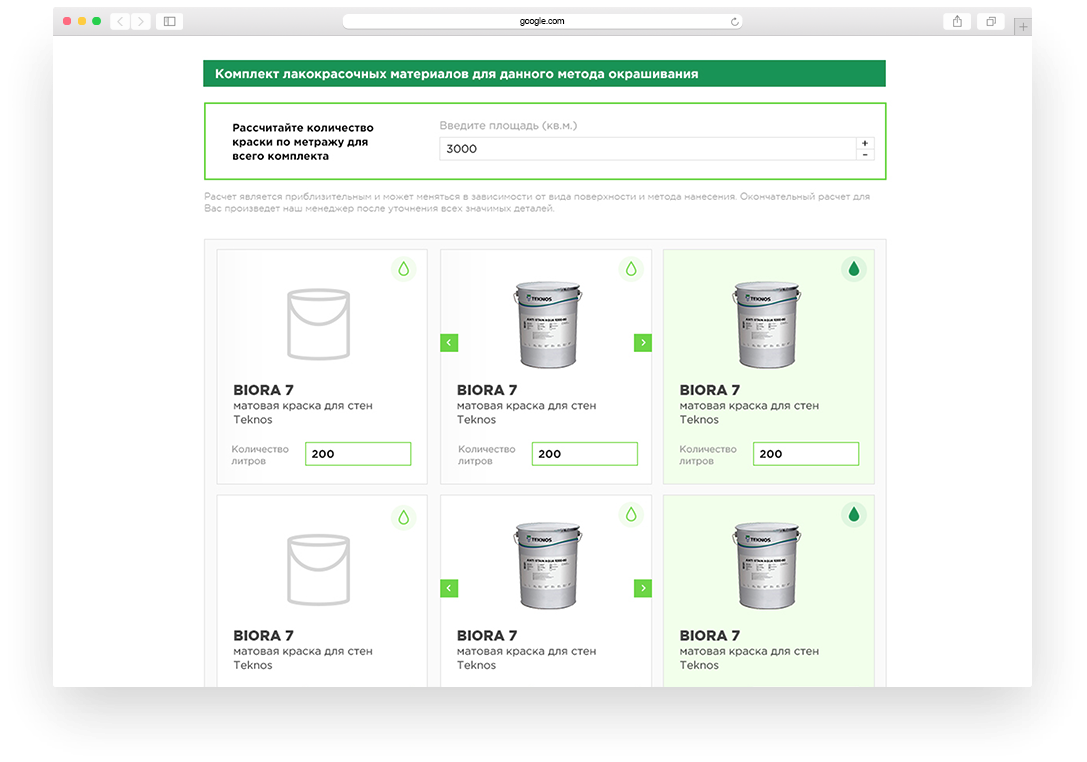Open BIORA 7 title on the bottom-row highlighted card
This screenshot has height=762, width=1087.
[x=710, y=636]
